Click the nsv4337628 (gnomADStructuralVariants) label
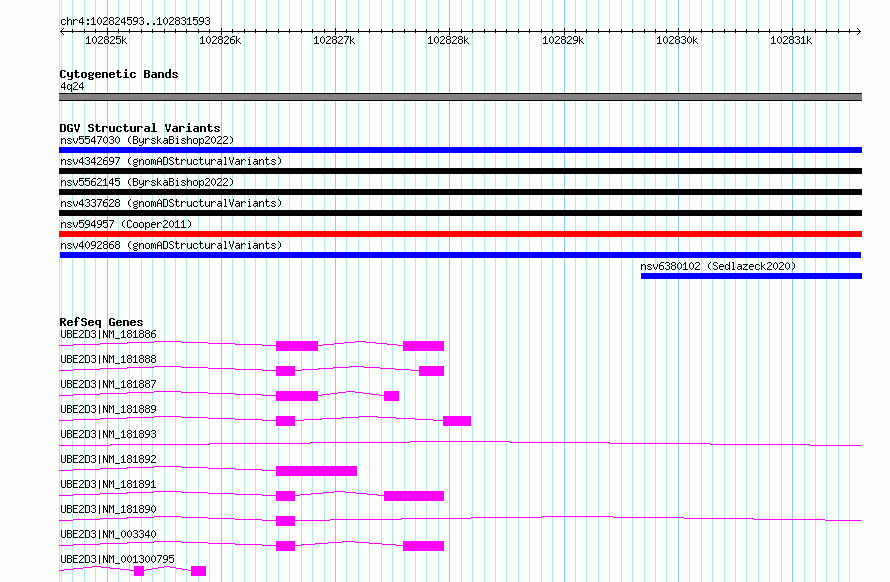This screenshot has height=582, width=890. point(171,203)
